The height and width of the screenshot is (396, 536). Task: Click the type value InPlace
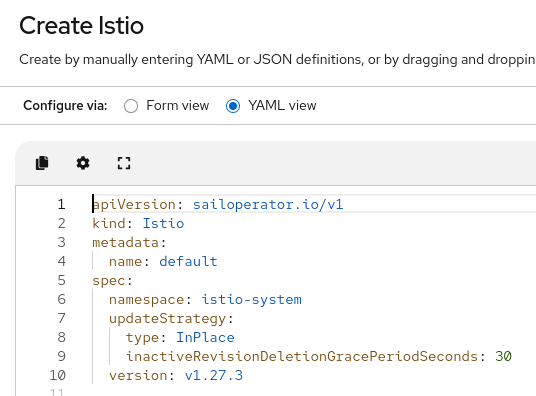tap(205, 338)
